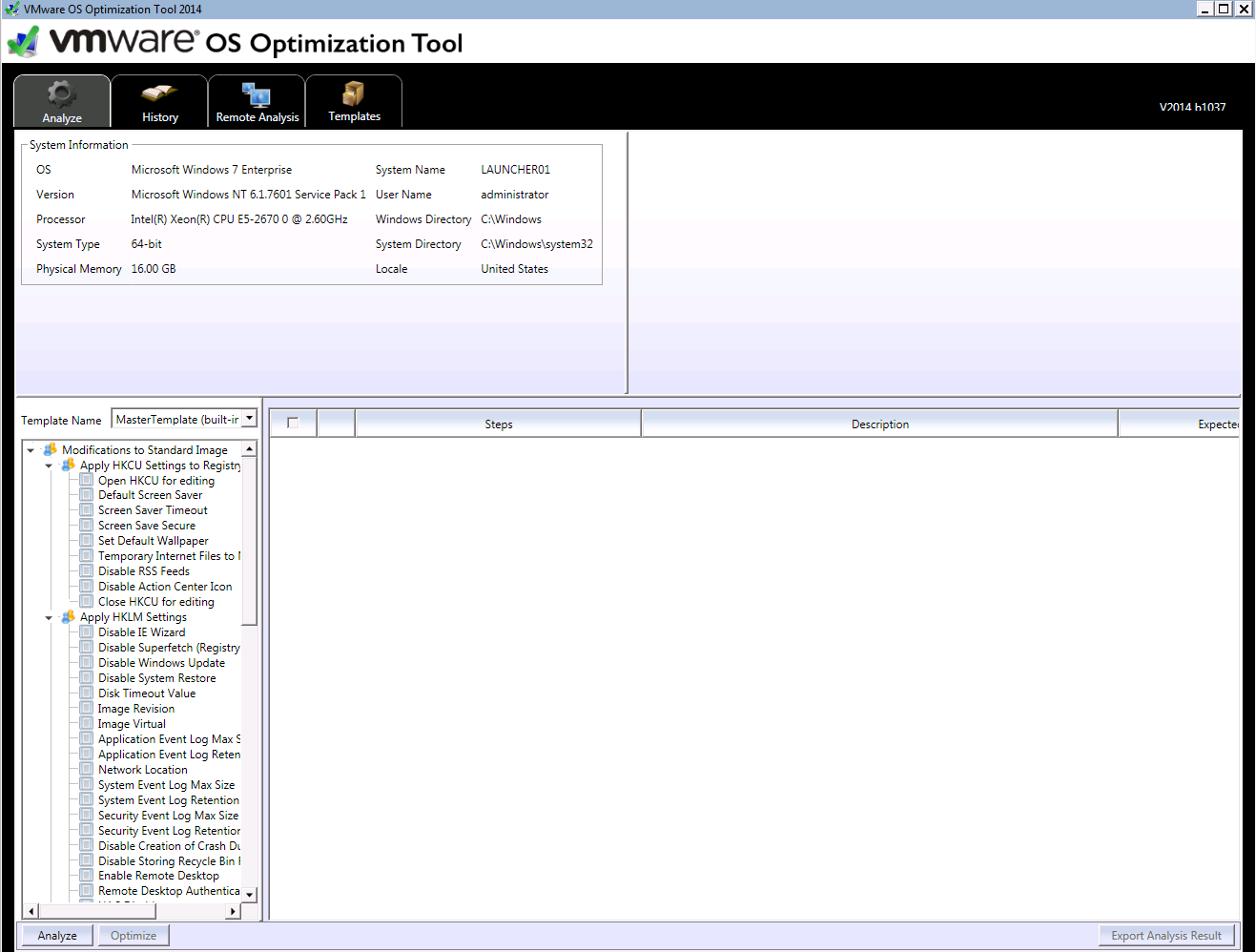Check the select-all checkbox in the Steps header
The width and height of the screenshot is (1256, 952).
(293, 422)
